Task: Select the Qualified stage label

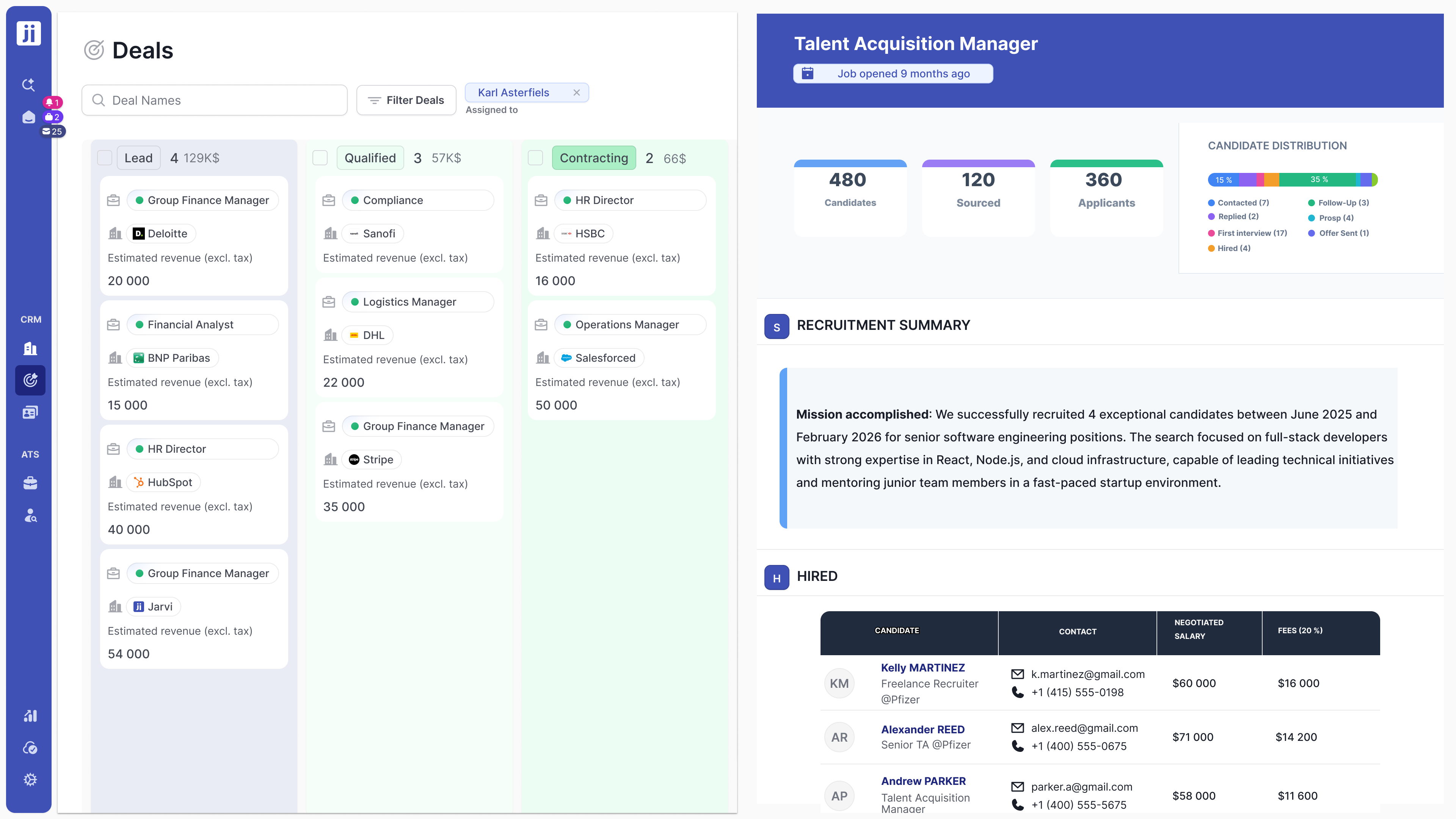Action: [370, 158]
